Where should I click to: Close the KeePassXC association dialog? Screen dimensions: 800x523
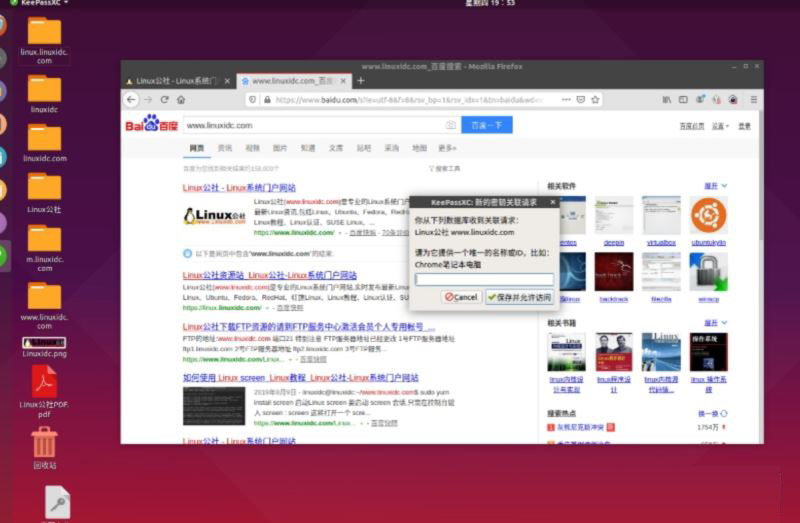tap(553, 203)
